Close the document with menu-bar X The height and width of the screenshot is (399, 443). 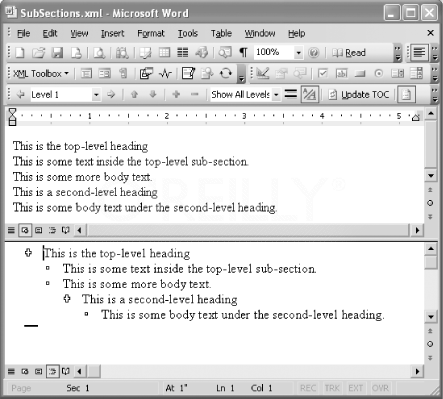click(430, 33)
